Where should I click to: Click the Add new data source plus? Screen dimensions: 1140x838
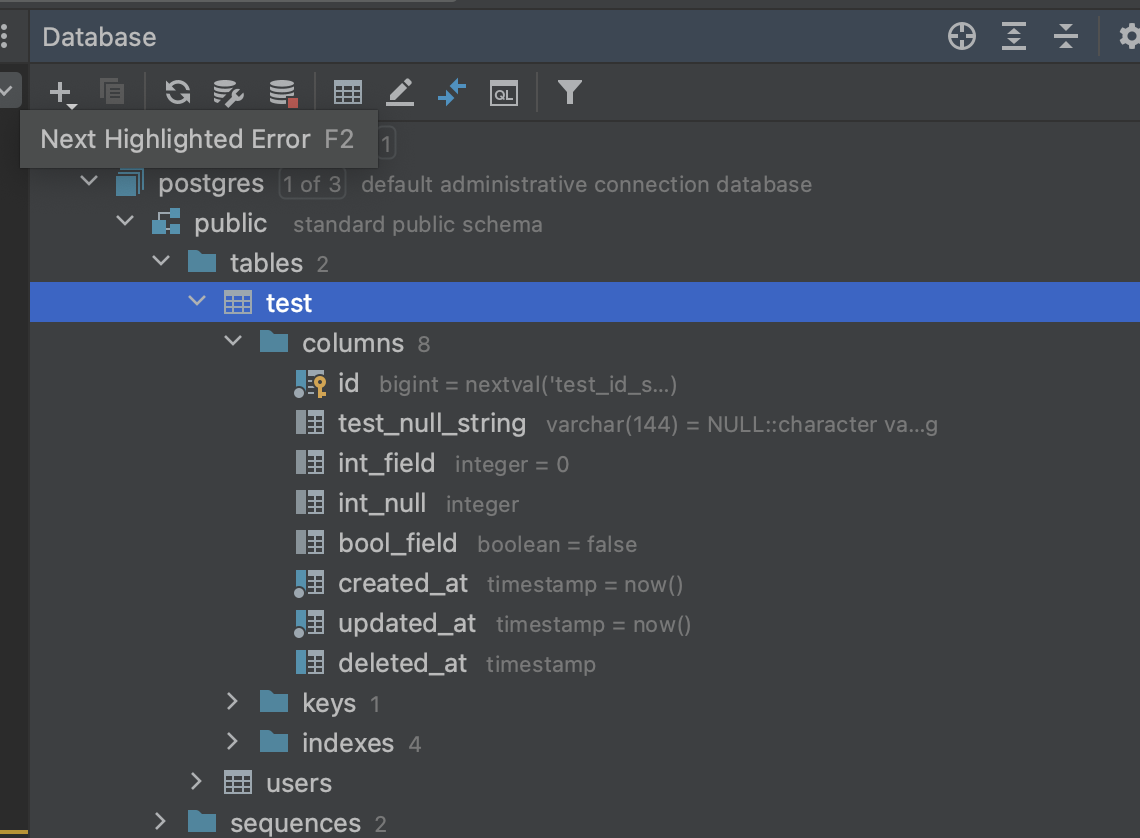(61, 93)
